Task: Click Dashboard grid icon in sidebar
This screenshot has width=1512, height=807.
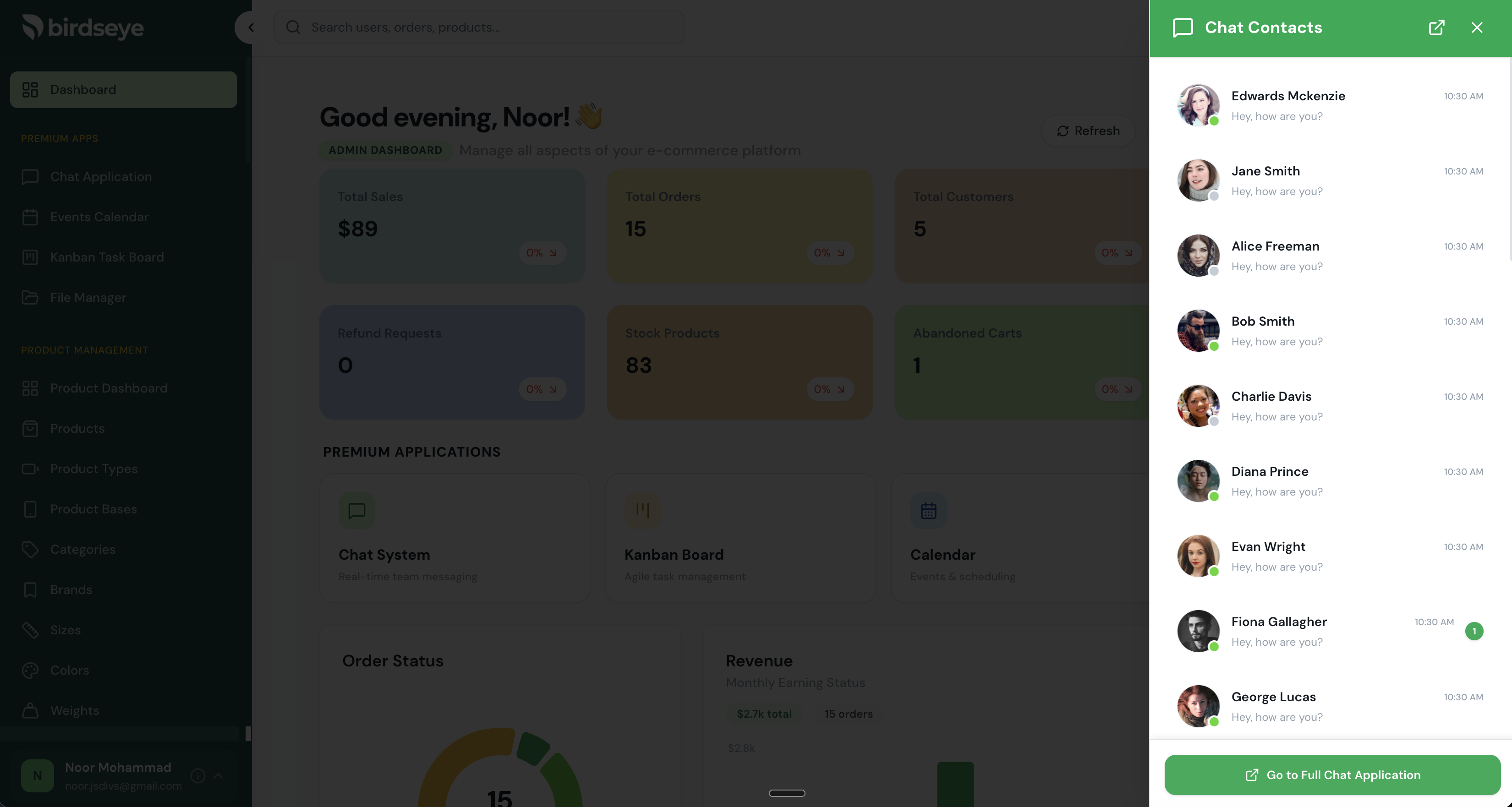Action: tap(30, 90)
